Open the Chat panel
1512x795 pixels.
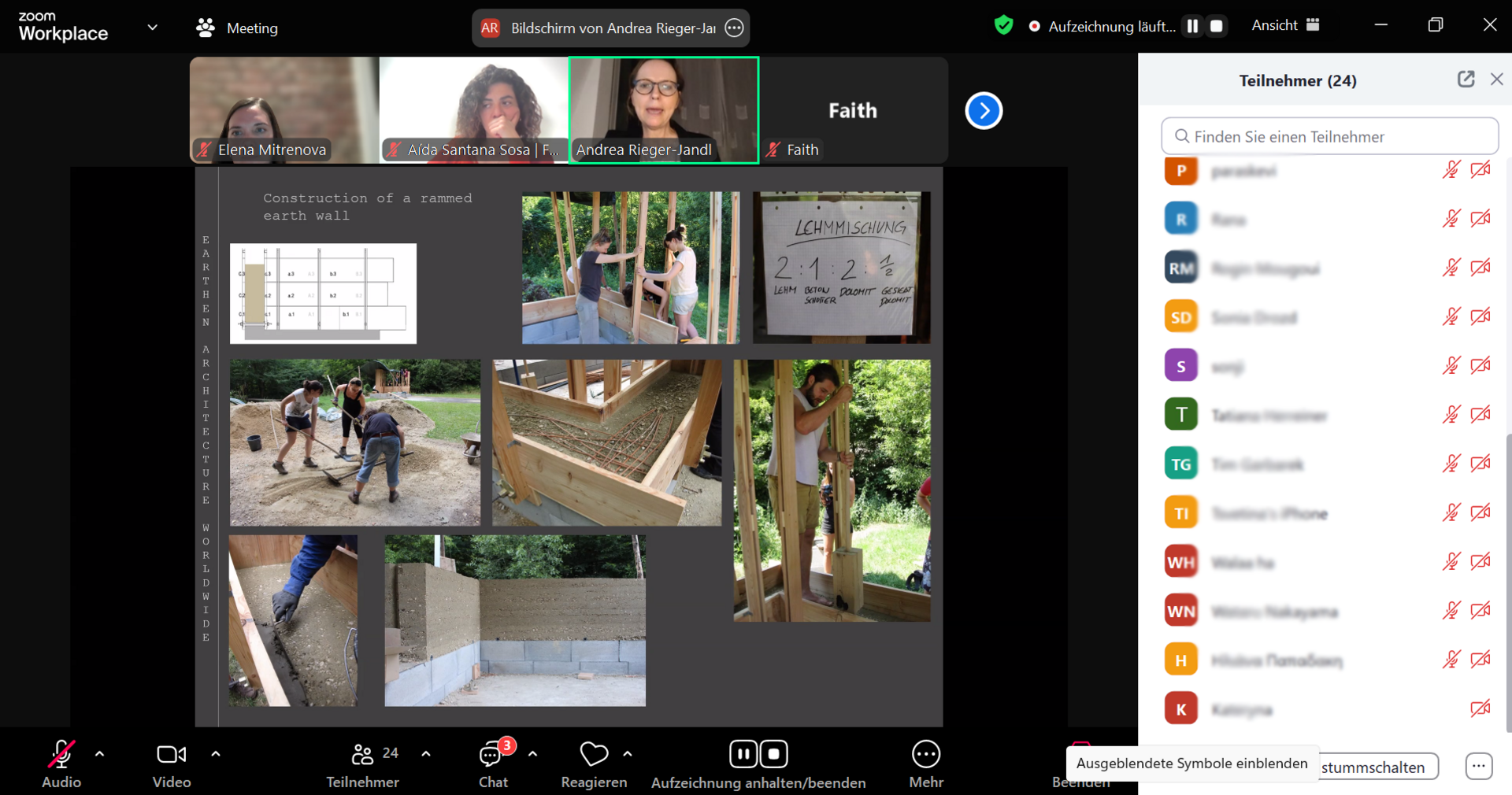[493, 764]
